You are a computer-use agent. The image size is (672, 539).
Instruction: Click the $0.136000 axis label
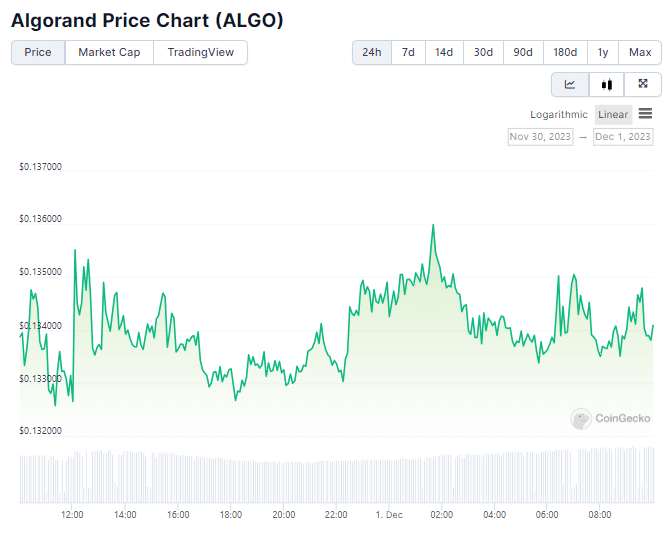40,219
